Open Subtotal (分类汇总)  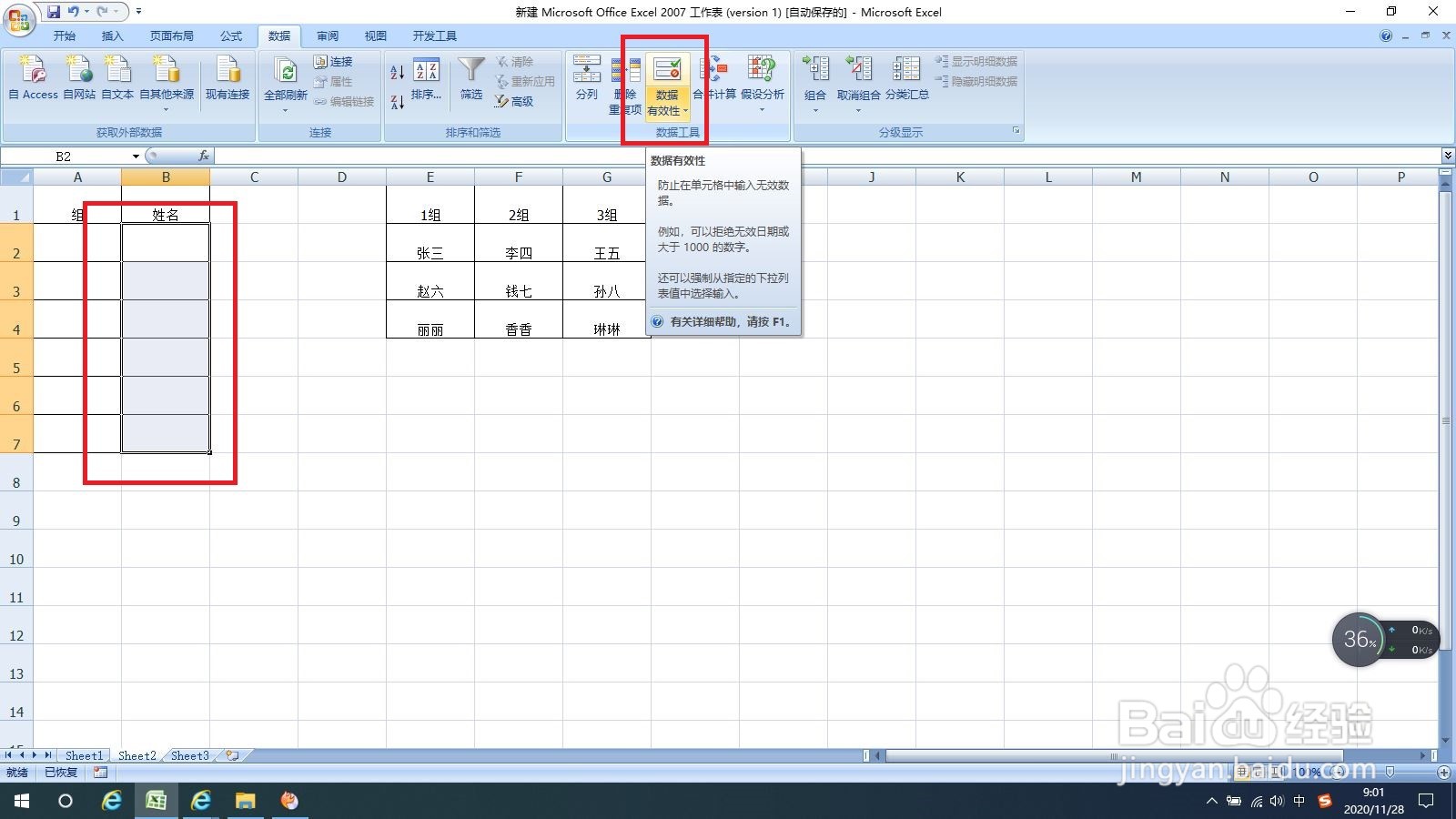(x=906, y=78)
